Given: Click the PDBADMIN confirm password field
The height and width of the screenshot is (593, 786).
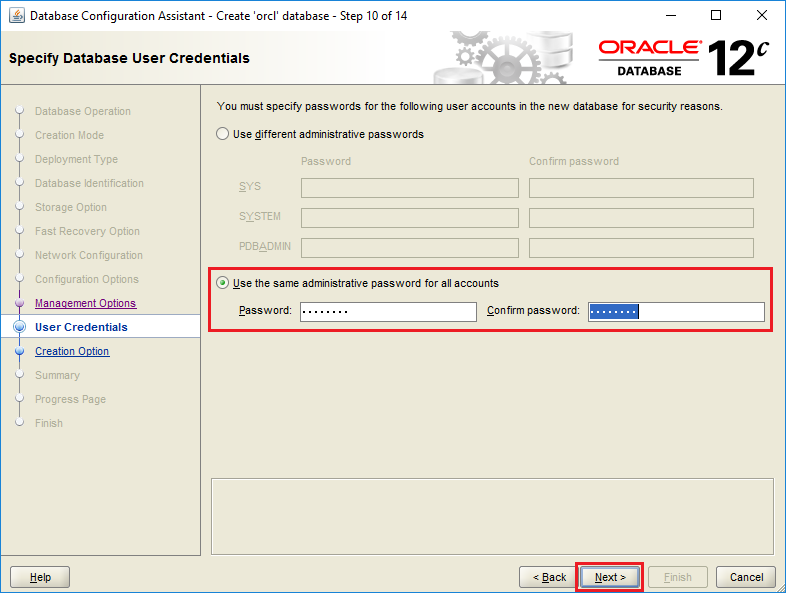Looking at the screenshot, I should coord(641,248).
